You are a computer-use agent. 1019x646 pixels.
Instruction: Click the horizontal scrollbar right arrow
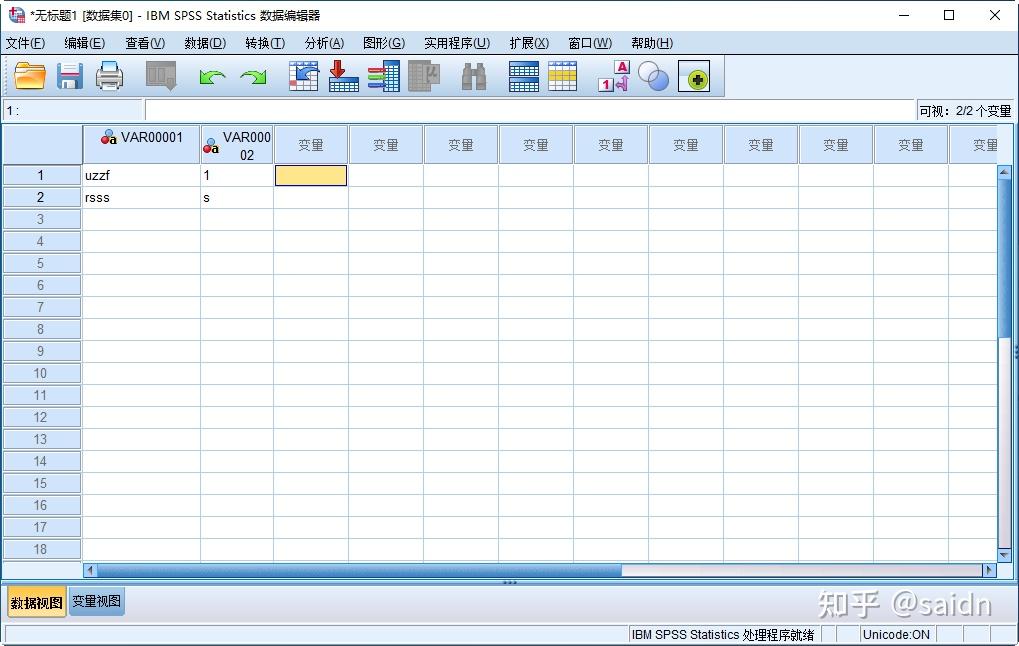[988, 569]
